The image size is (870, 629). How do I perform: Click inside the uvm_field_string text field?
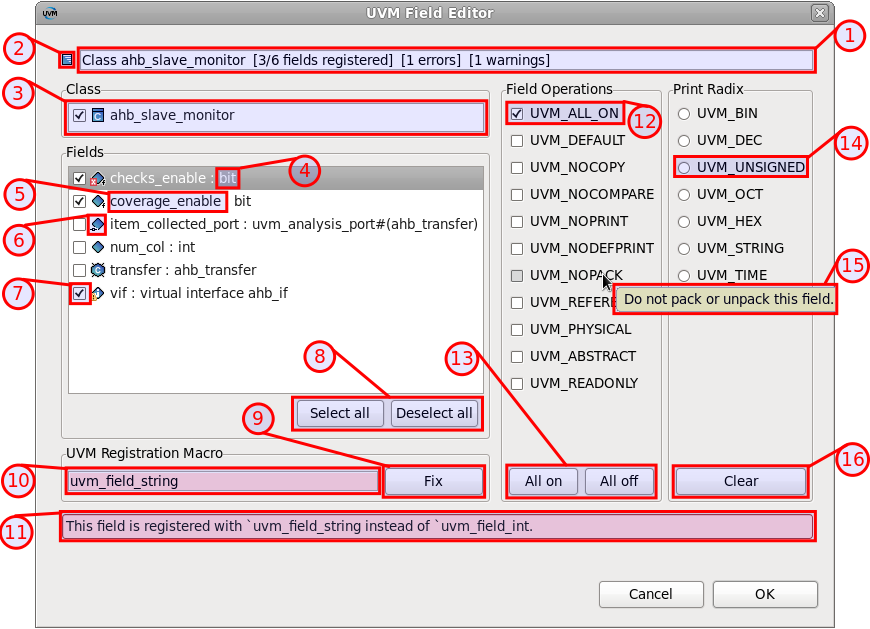220,481
